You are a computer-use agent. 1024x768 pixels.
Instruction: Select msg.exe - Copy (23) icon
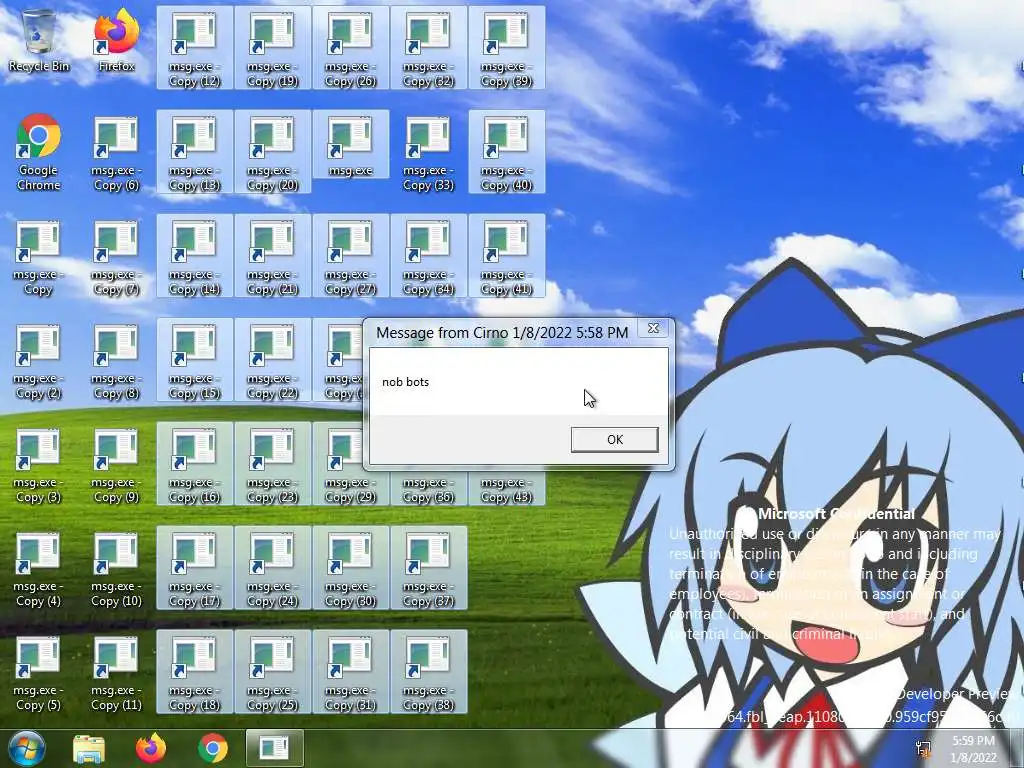point(272,464)
